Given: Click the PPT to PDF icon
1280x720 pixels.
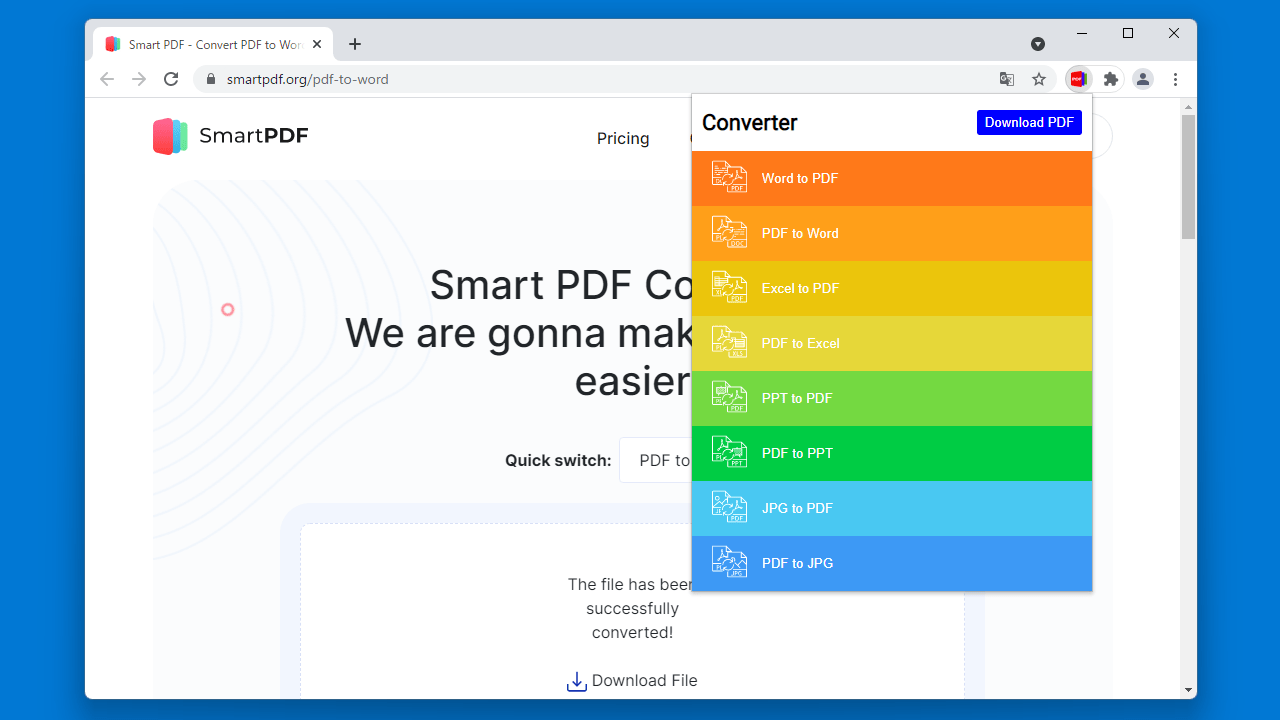Looking at the screenshot, I should (729, 397).
